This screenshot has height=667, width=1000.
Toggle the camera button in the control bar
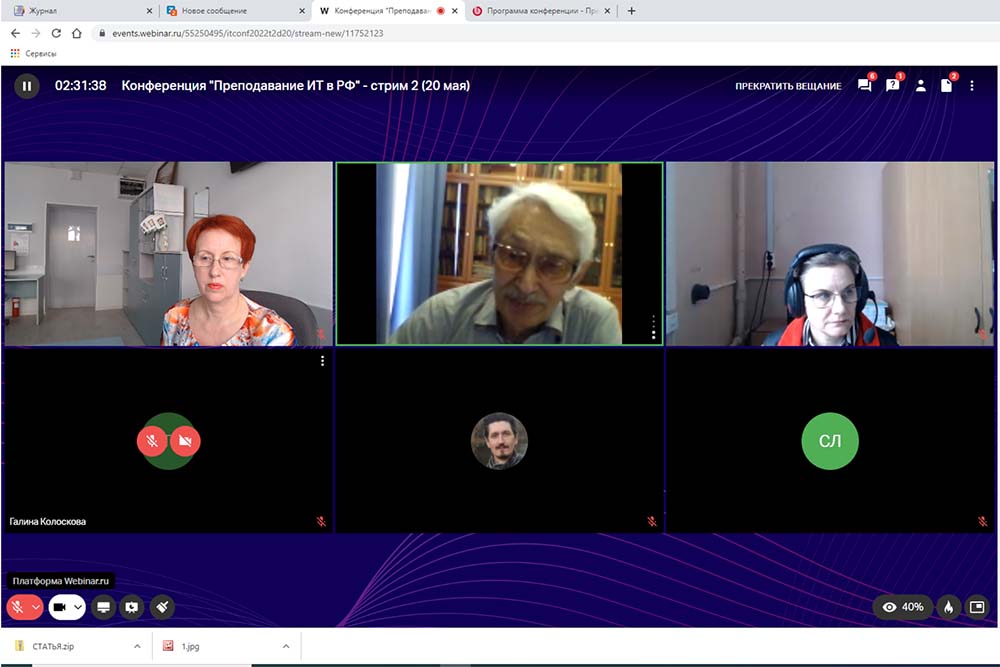[x=59, y=607]
